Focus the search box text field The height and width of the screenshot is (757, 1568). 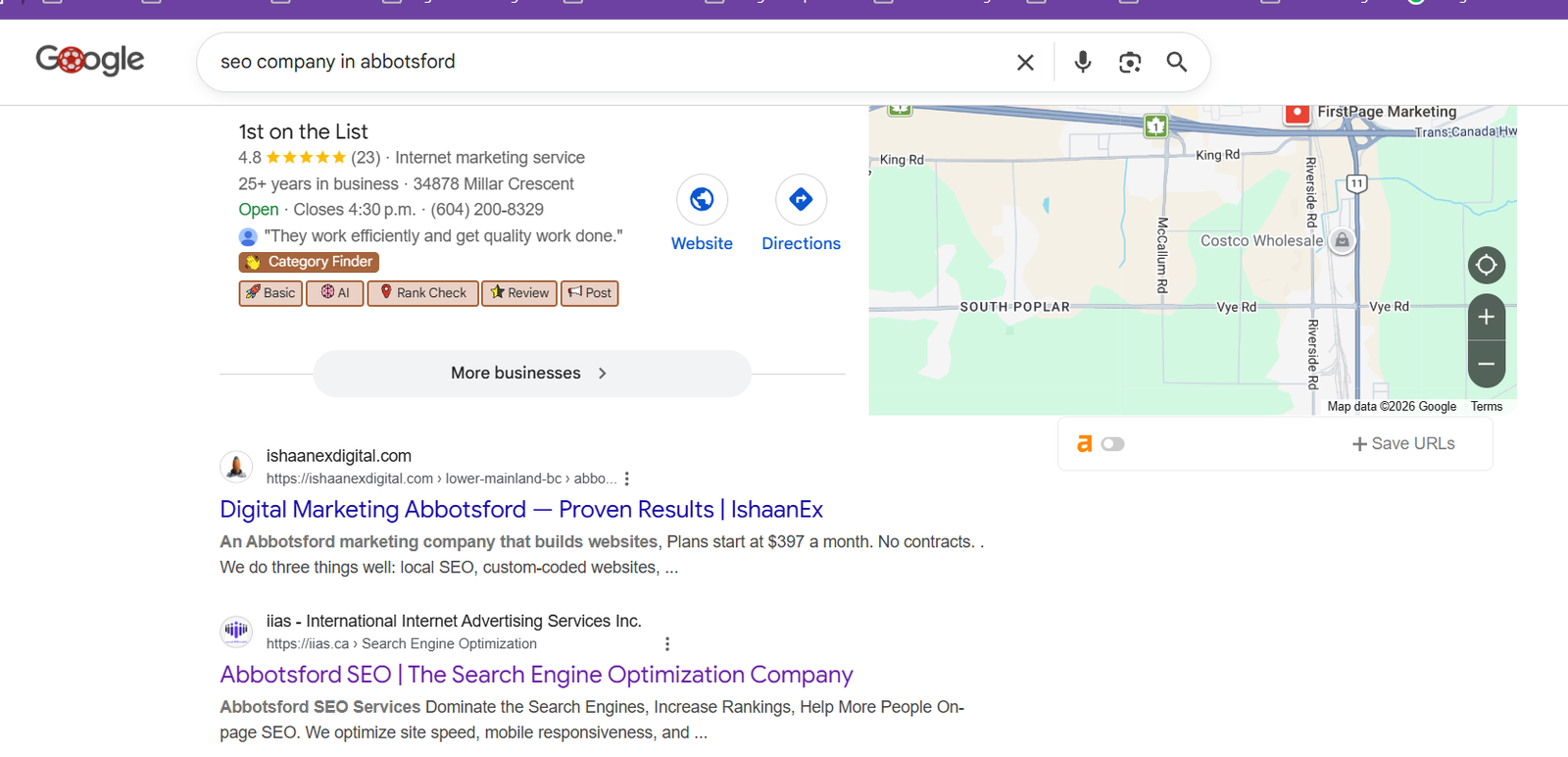pyautogui.click(x=608, y=62)
